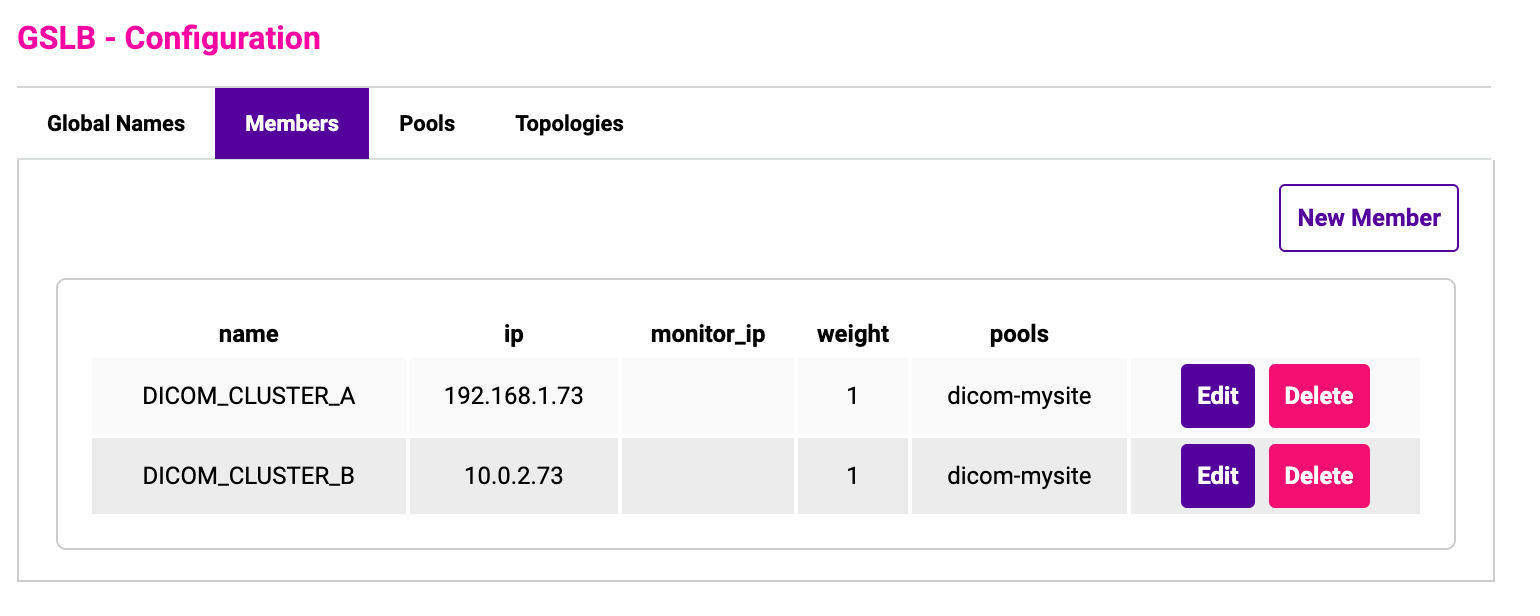This screenshot has height=616, width=1540.
Task: Delete the DICOM_CLUSTER_B member
Action: [1319, 476]
